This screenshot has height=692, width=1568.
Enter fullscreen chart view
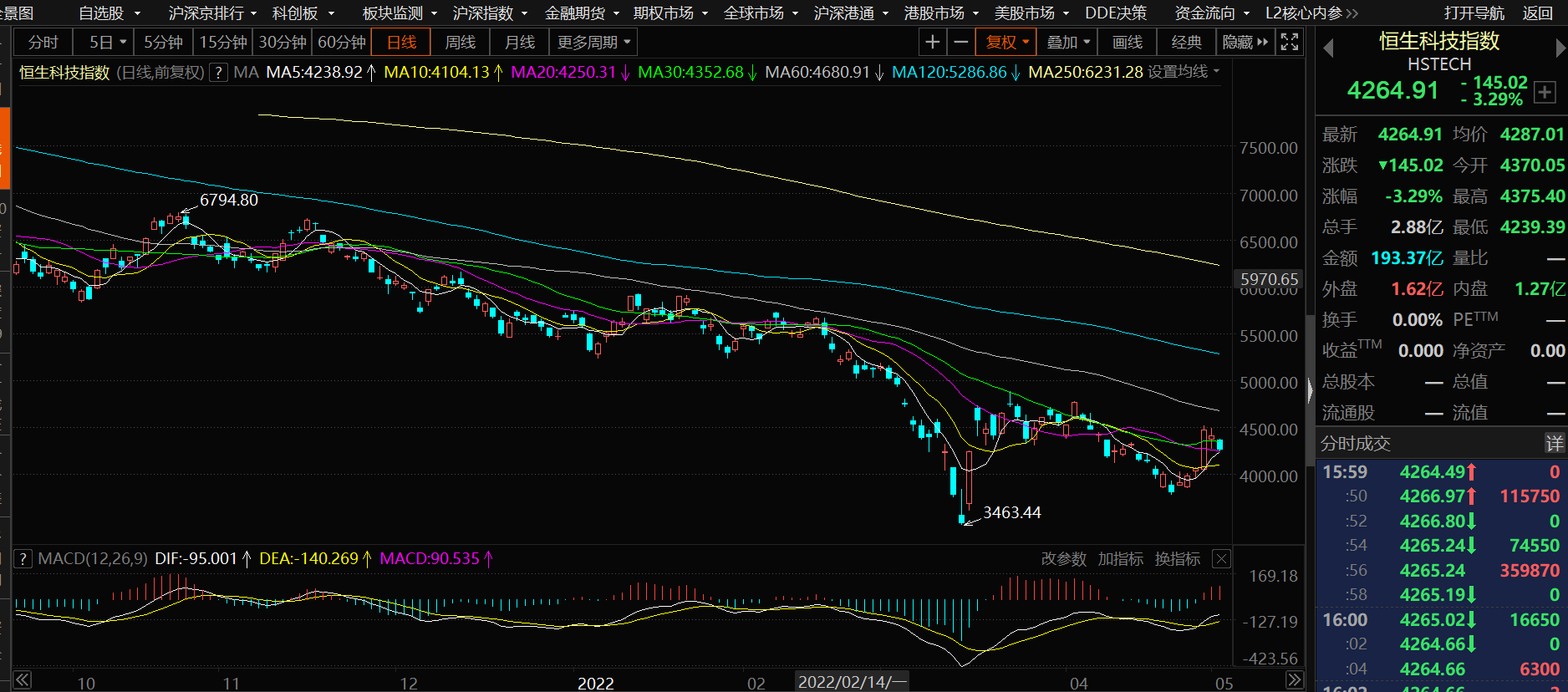tap(1290, 42)
